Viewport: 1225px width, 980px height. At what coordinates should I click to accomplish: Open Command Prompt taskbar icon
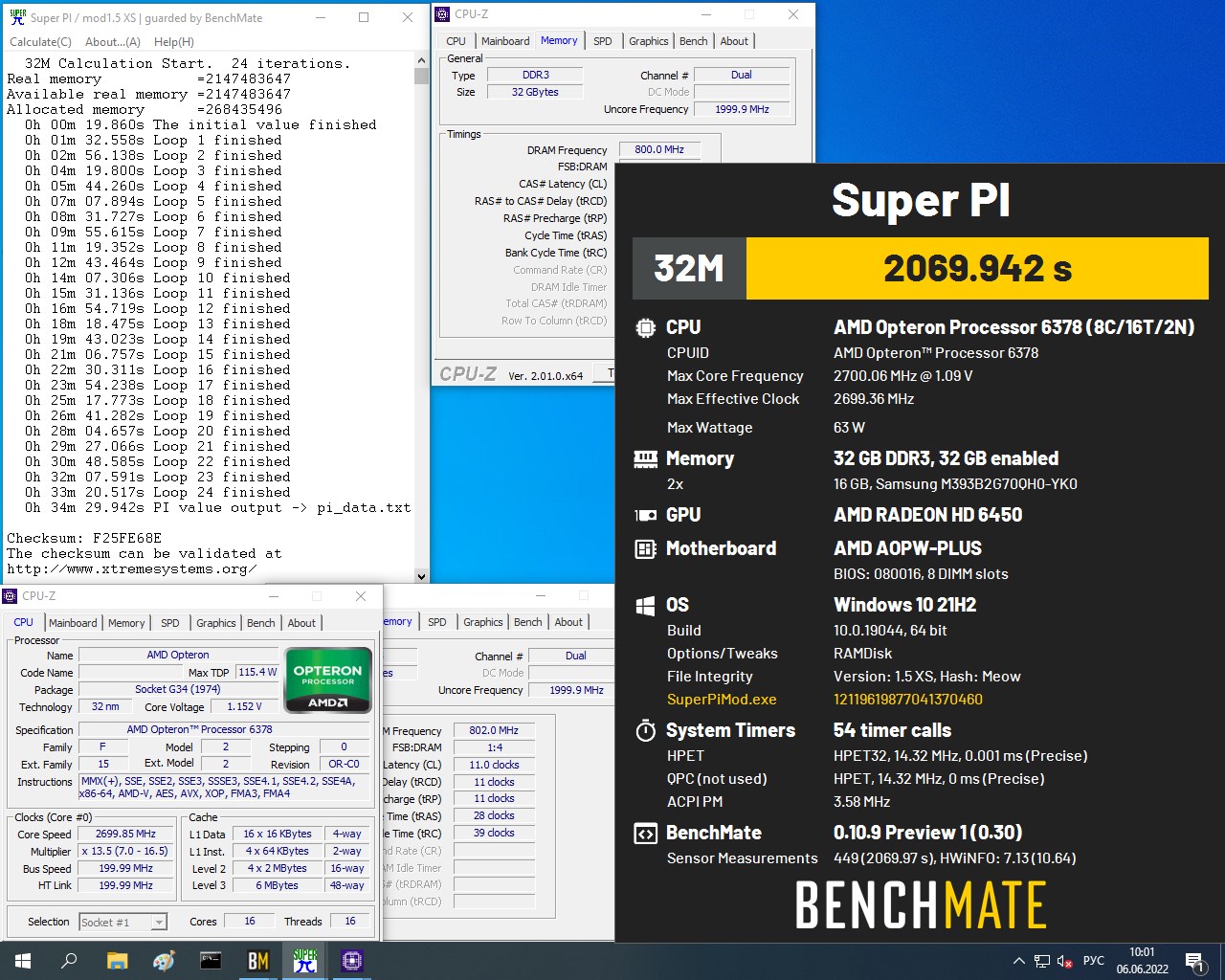(211, 961)
